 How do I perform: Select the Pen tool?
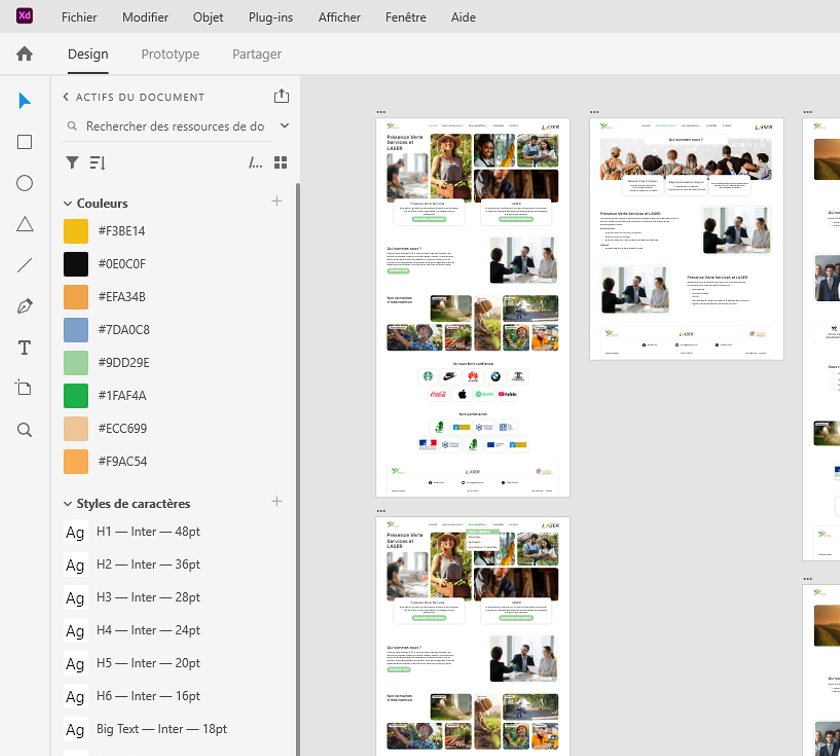pos(25,306)
